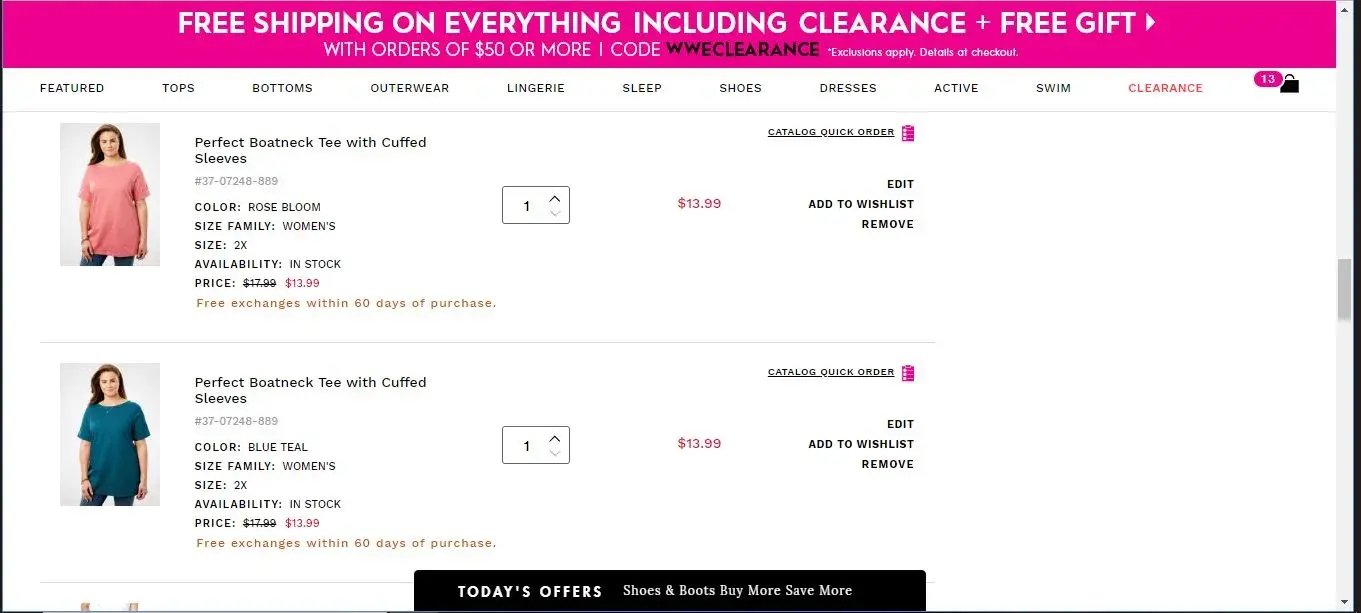Click quantity field for Rose Bloom tee
This screenshot has height=613, width=1361.
click(x=526, y=206)
